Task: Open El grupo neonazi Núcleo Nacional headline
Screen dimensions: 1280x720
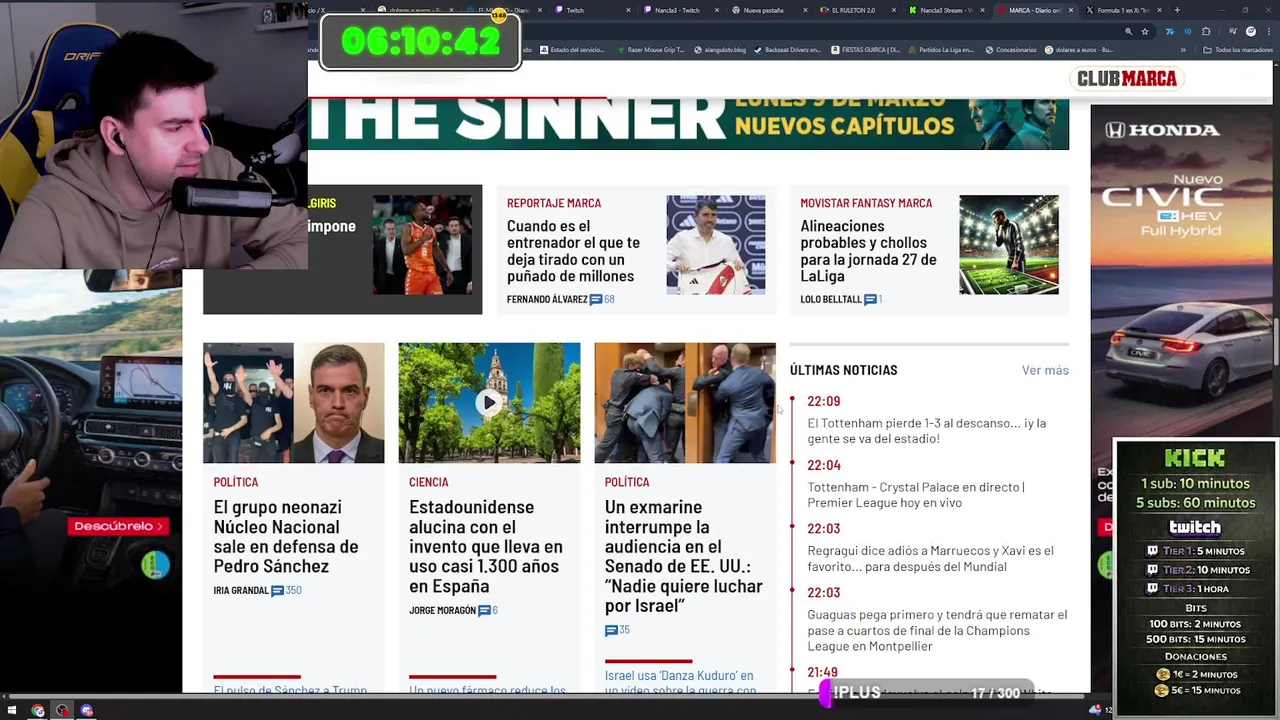Action: [x=286, y=536]
